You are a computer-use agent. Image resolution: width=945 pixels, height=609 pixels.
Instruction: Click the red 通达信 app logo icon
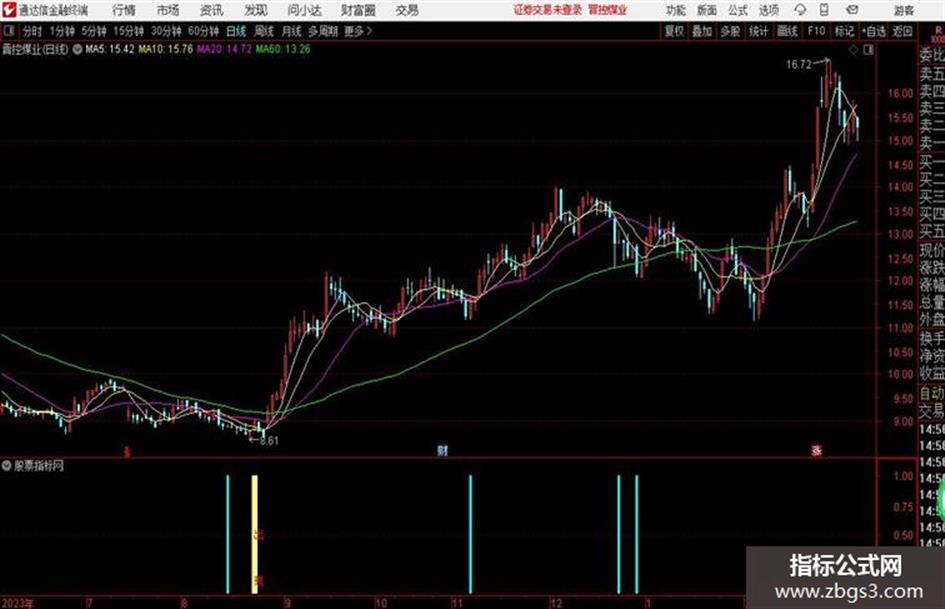(x=8, y=10)
